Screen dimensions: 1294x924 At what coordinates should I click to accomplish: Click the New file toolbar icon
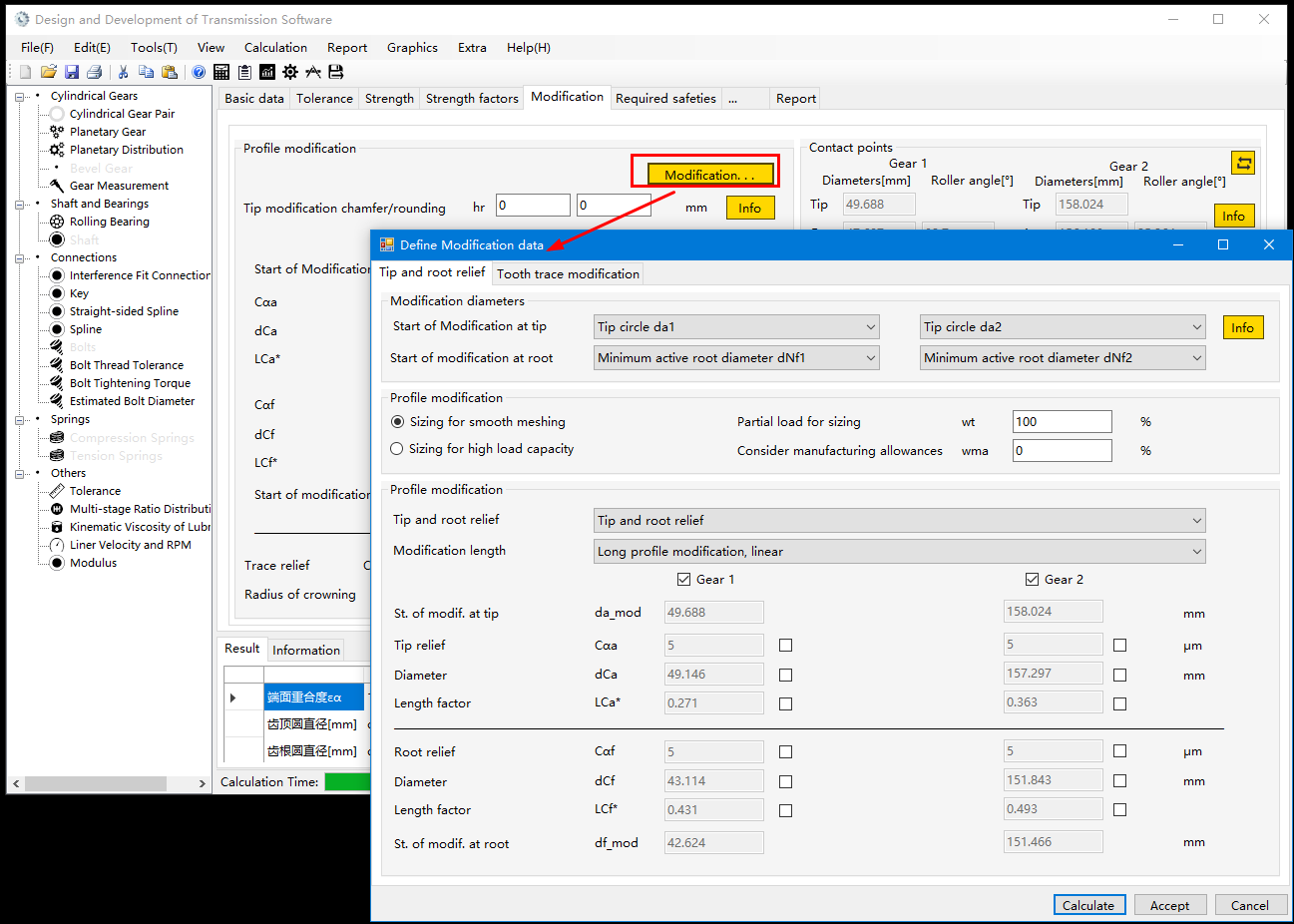25,72
